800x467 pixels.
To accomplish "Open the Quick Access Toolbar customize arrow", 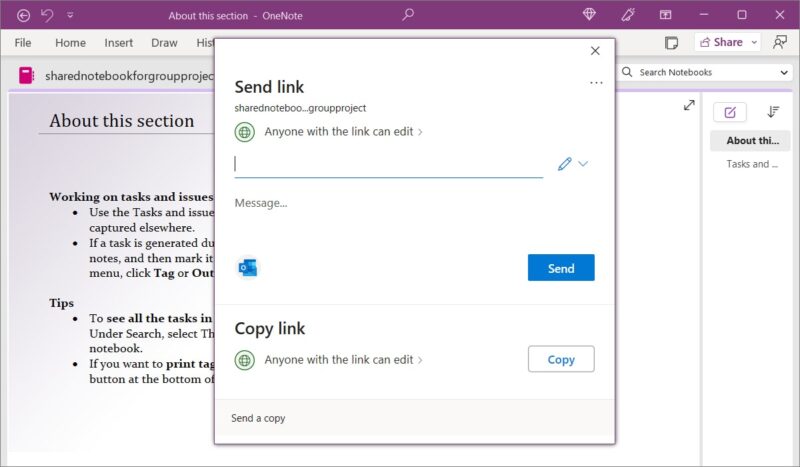I will pos(70,16).
